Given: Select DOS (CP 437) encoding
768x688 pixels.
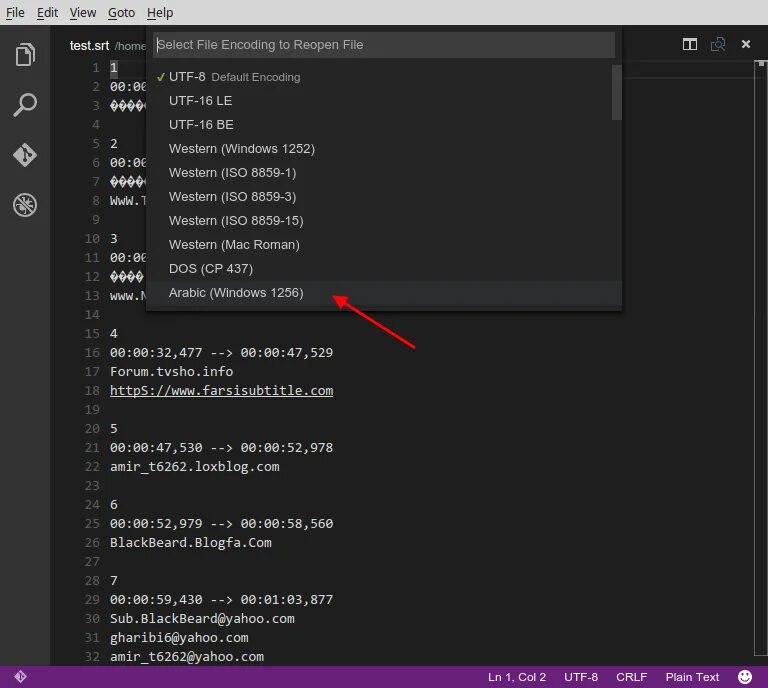Looking at the screenshot, I should 384,269.
